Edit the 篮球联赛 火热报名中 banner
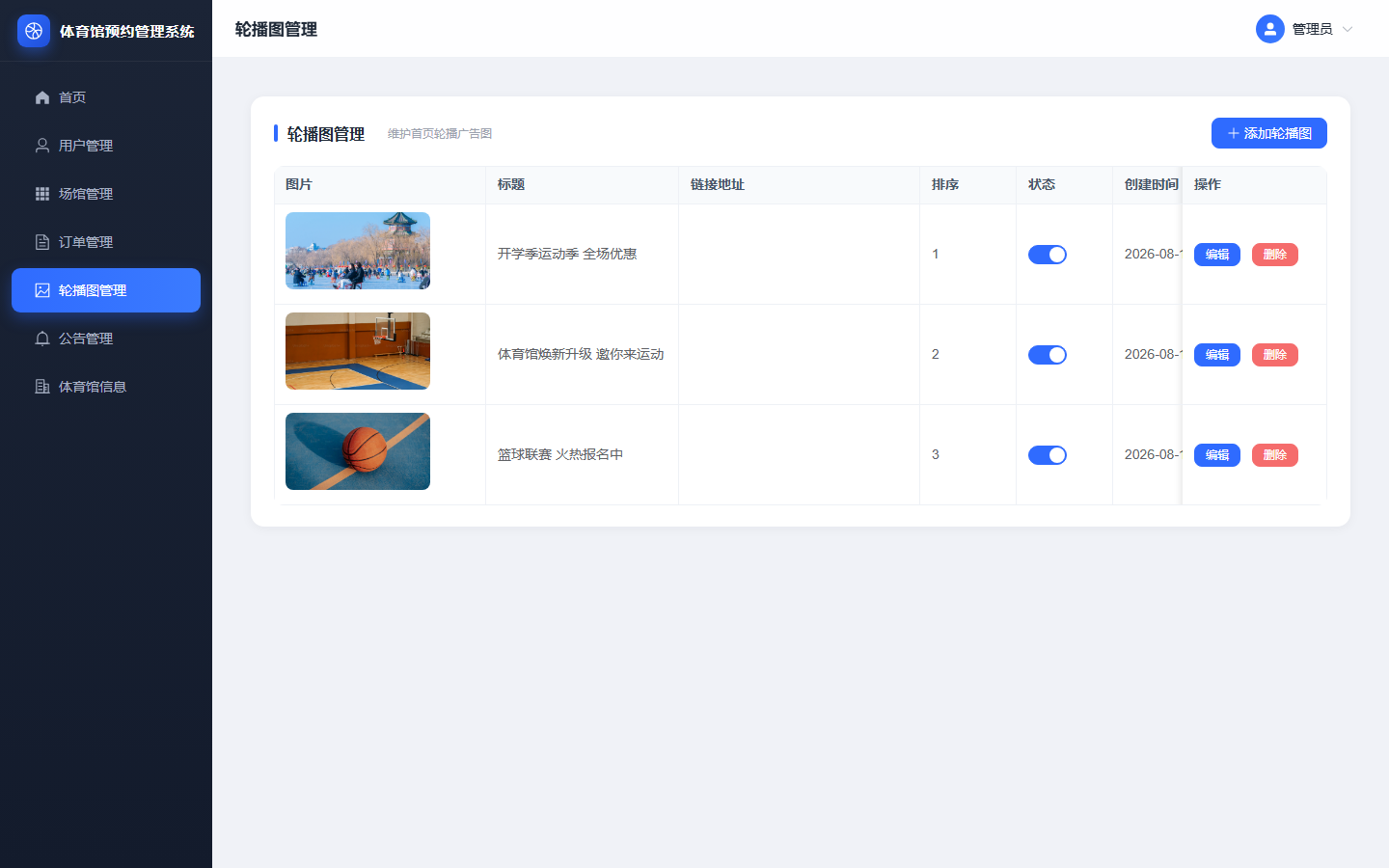1389x868 pixels. point(1217,455)
